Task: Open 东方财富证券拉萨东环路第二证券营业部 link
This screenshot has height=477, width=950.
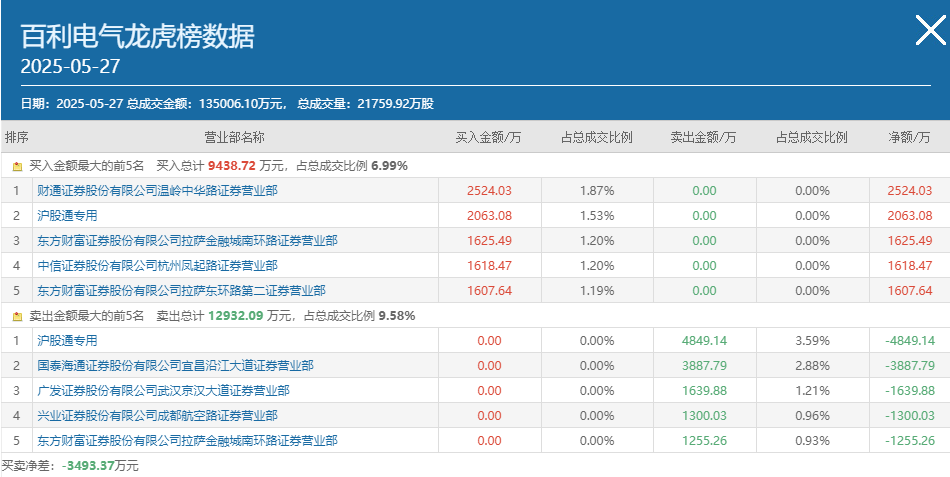Action: pos(181,291)
